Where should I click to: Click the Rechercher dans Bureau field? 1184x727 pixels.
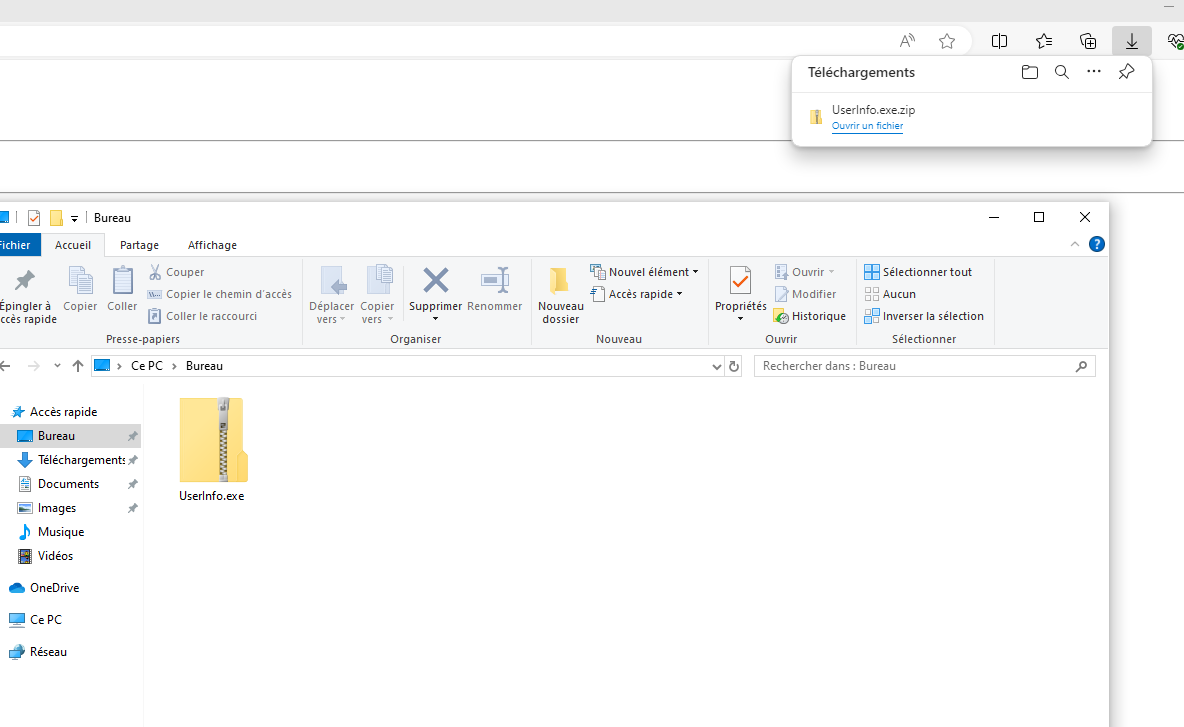tap(924, 366)
